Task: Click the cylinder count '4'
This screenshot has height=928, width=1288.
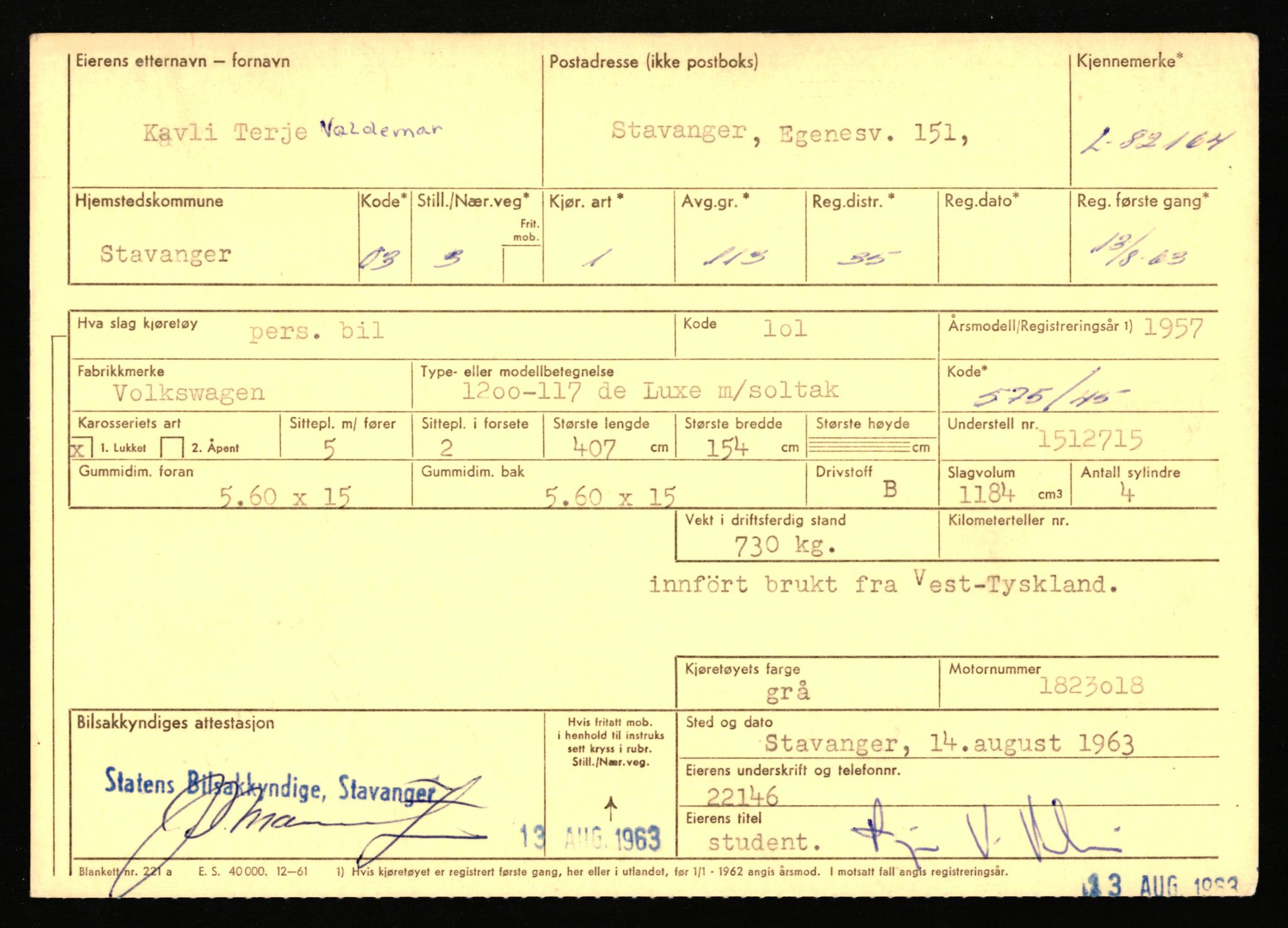Action: click(x=1128, y=493)
